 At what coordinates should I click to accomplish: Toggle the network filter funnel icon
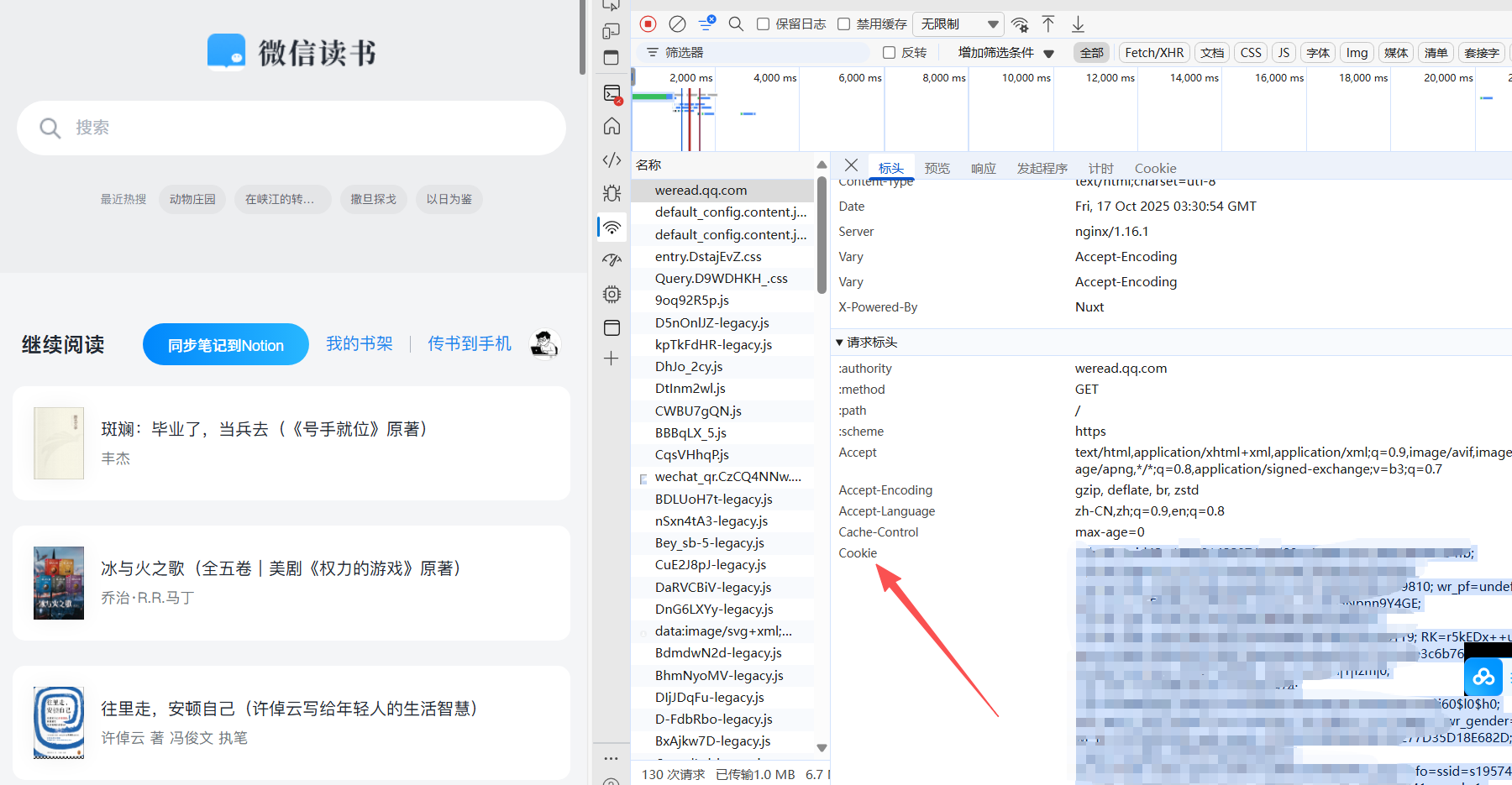point(706,23)
